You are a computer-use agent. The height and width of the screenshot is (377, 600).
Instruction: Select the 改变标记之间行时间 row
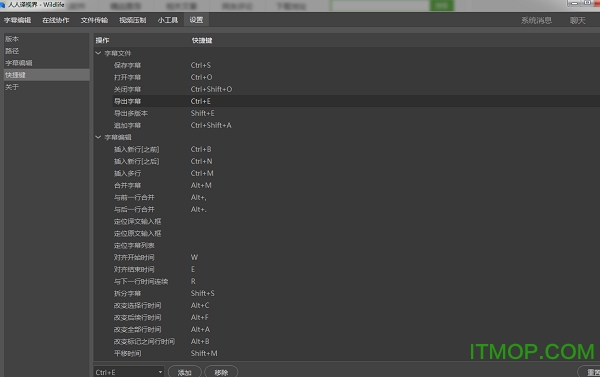[x=347, y=341]
